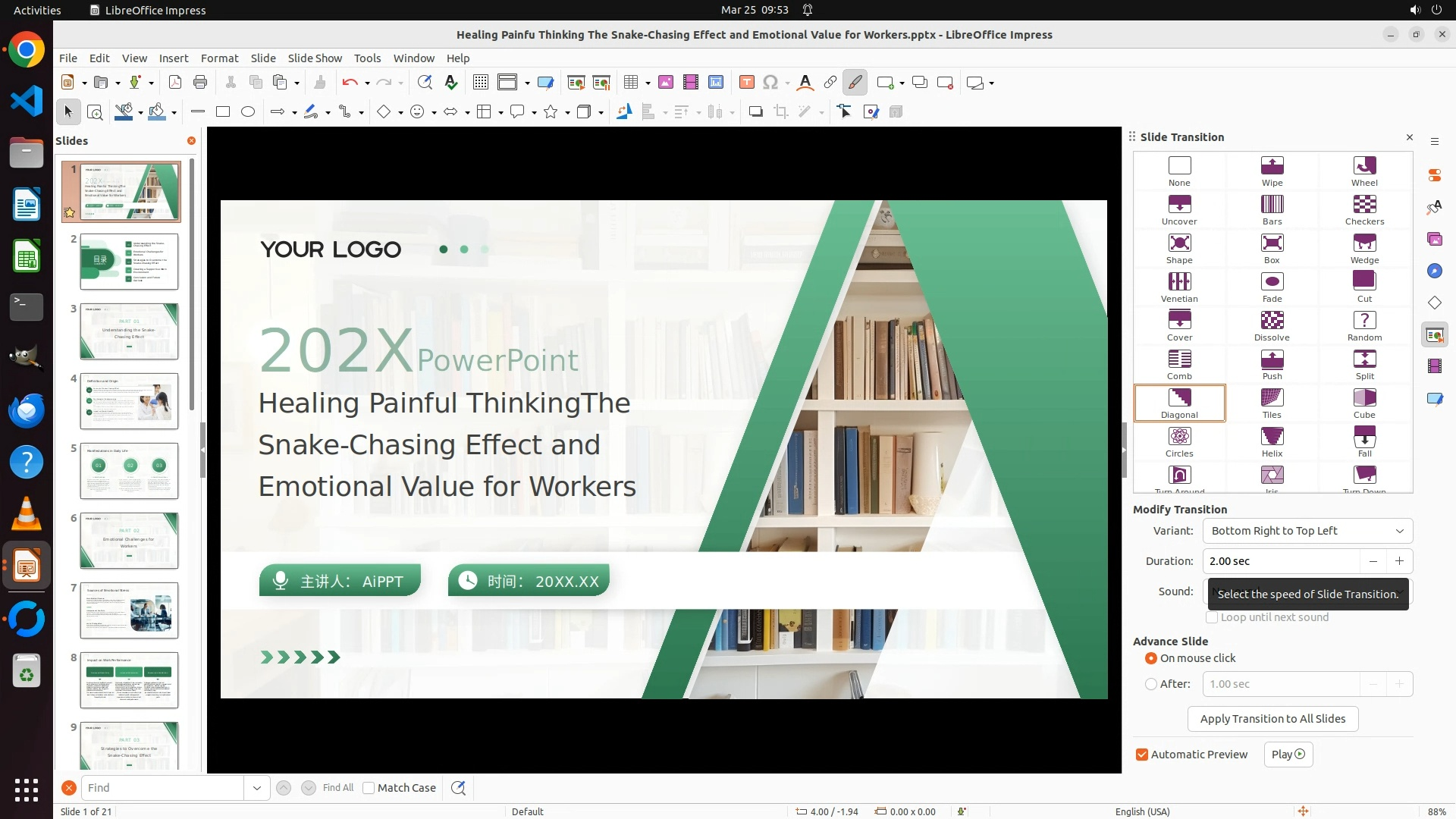The width and height of the screenshot is (1456, 819).
Task: Open the fill color dropdown arrow
Action: point(174,113)
